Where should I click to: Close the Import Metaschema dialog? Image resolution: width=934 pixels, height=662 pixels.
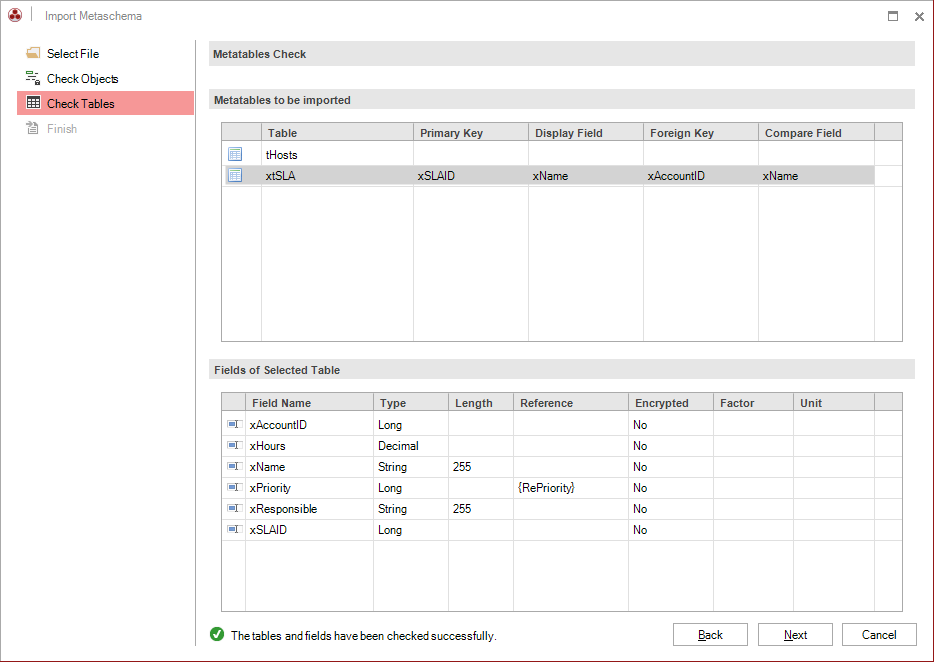click(919, 17)
